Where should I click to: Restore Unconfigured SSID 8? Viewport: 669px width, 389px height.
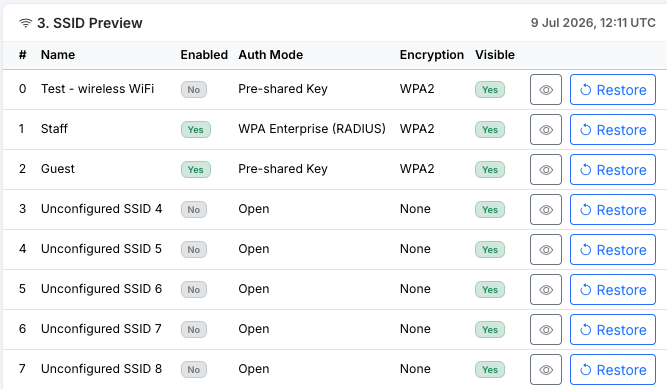(x=613, y=370)
